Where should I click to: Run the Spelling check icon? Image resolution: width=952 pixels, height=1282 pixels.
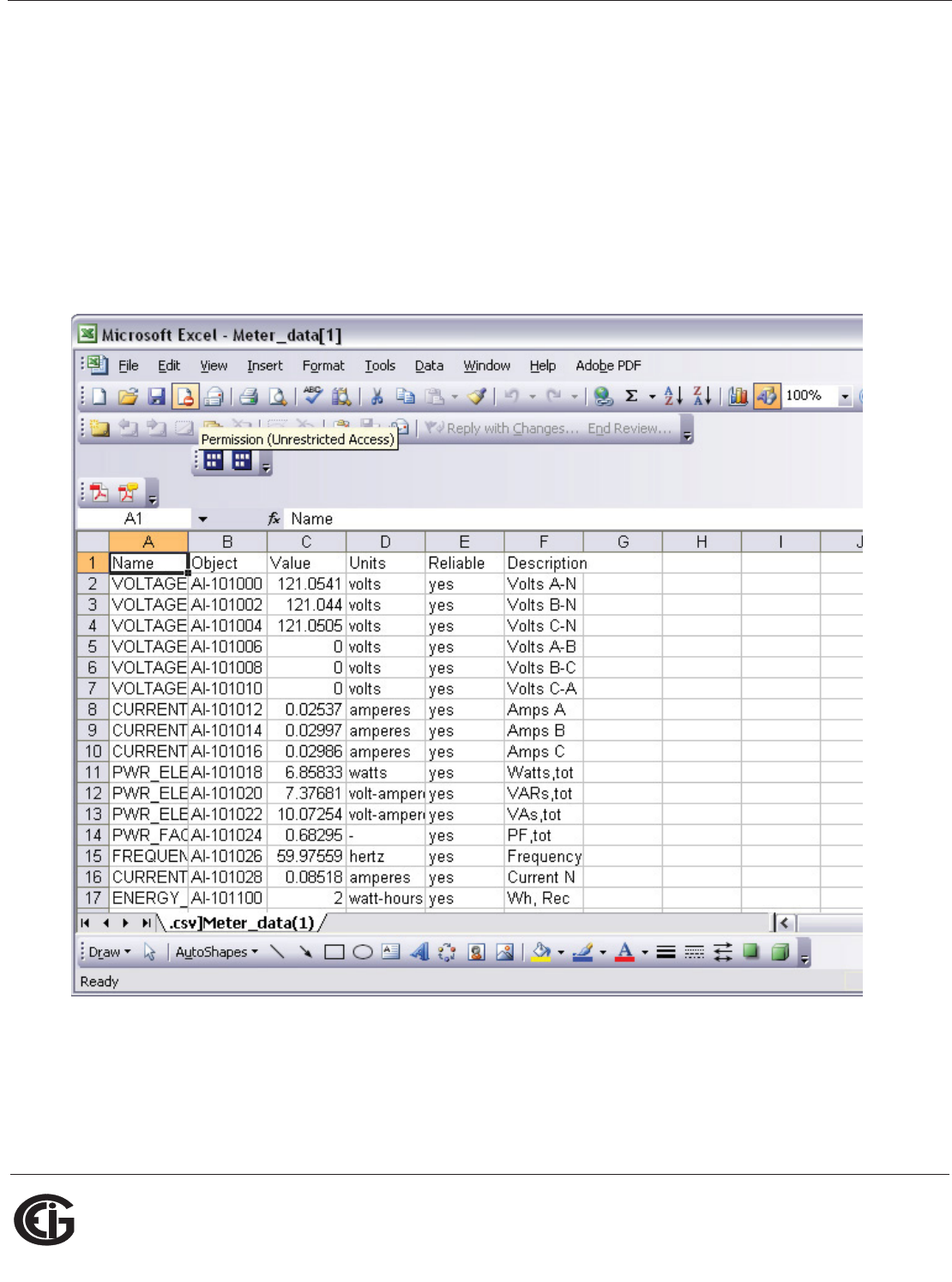[x=313, y=395]
